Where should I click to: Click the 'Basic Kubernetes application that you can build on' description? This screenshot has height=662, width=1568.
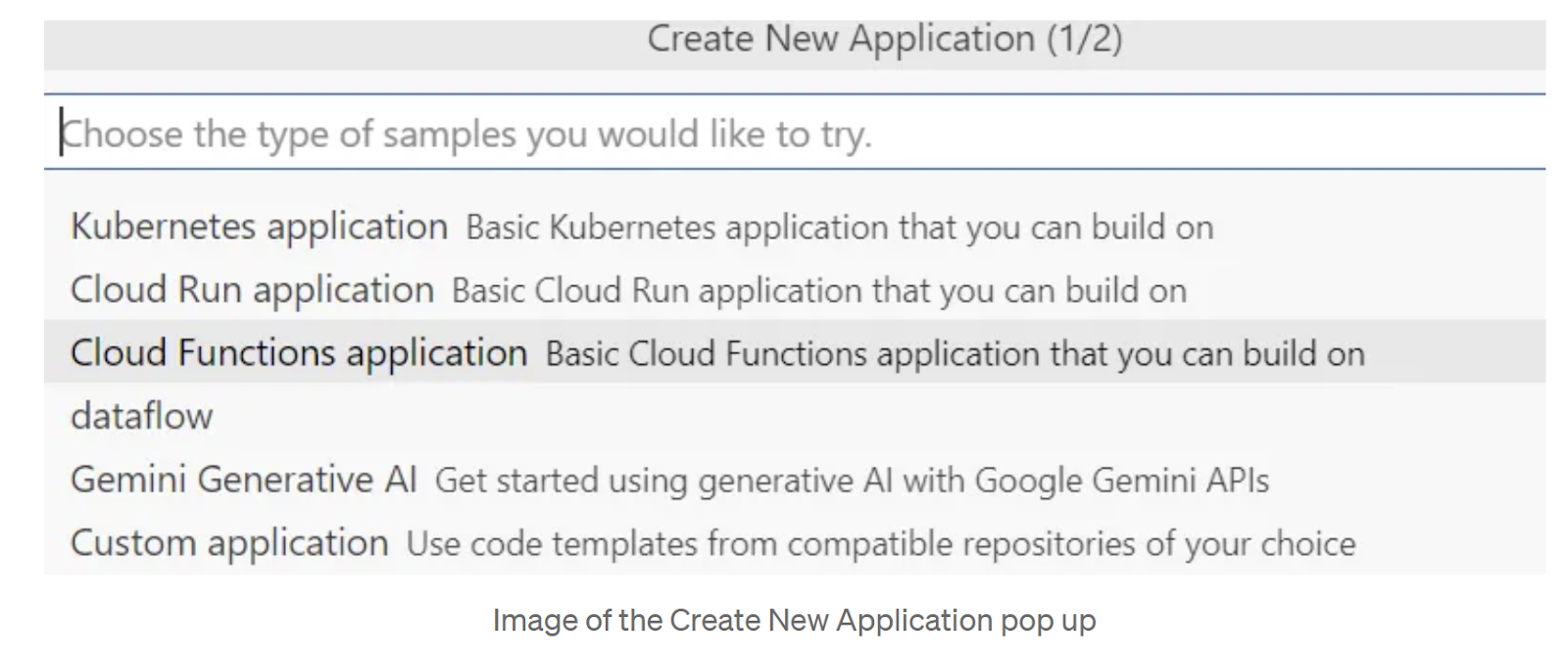coord(839,228)
